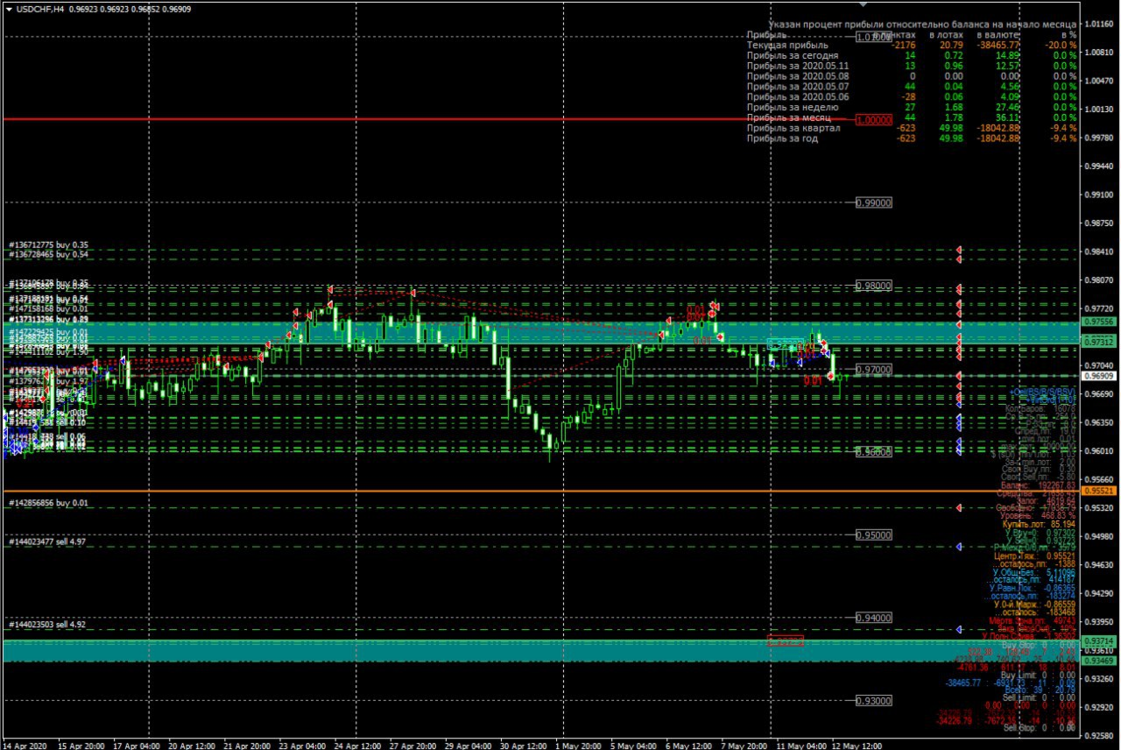Click the 'Прибыль за 2020.05.07' row label
Screen dimensions: 1121x750
point(797,87)
